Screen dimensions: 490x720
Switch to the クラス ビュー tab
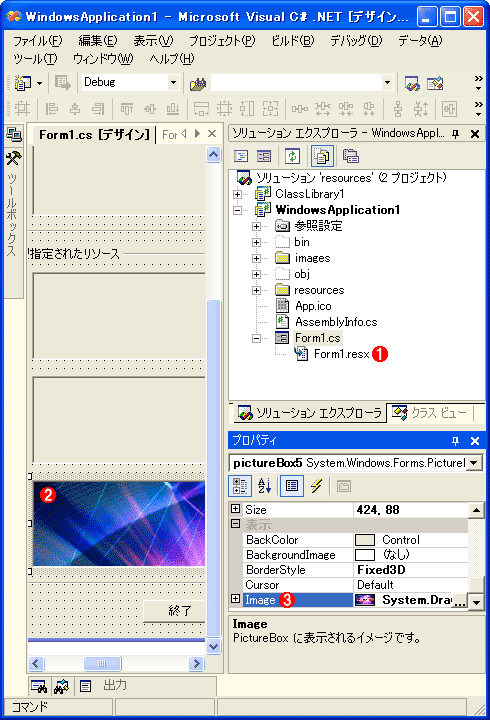tap(430, 413)
